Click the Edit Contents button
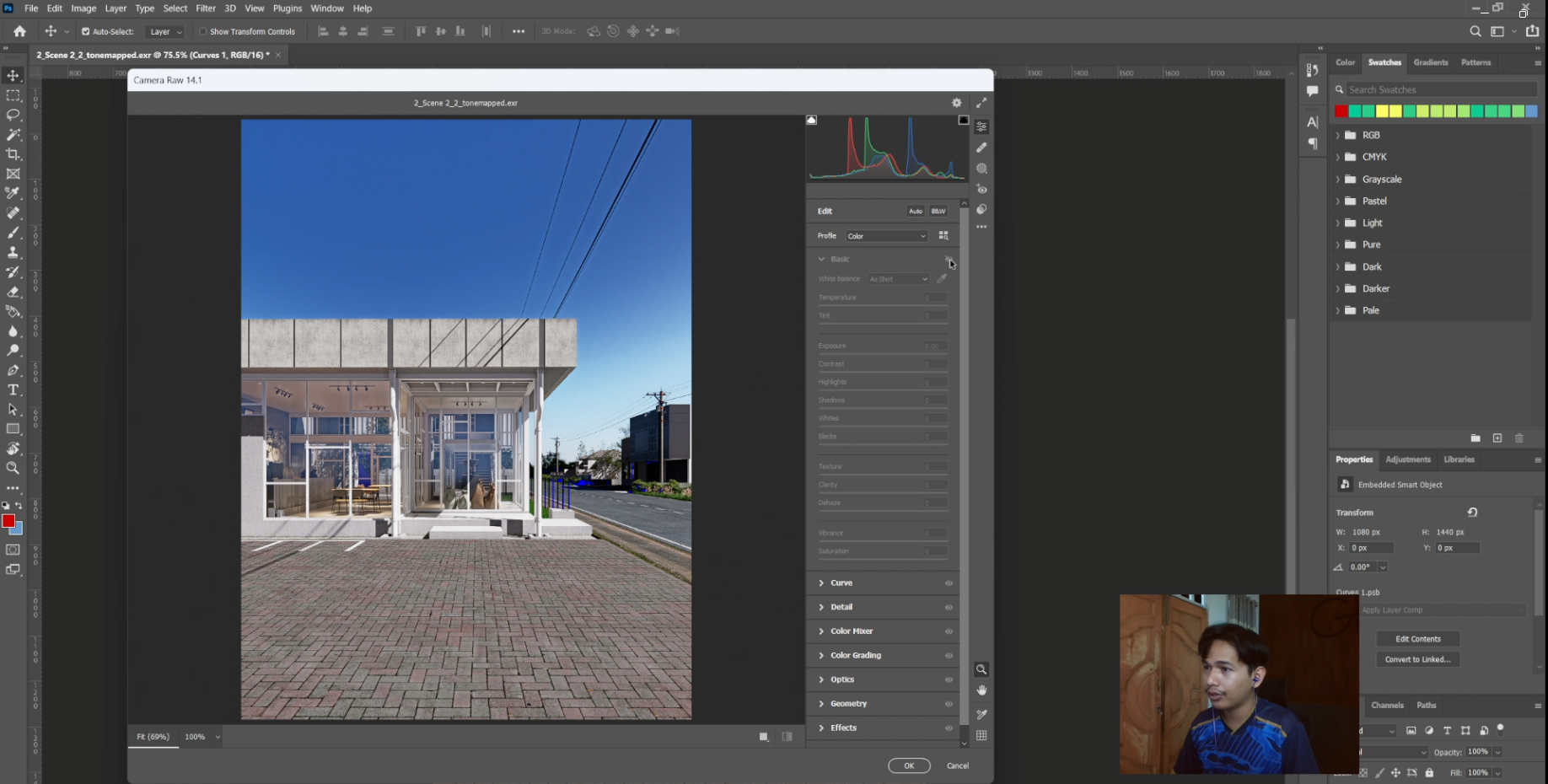The width and height of the screenshot is (1548, 784). click(1417, 638)
